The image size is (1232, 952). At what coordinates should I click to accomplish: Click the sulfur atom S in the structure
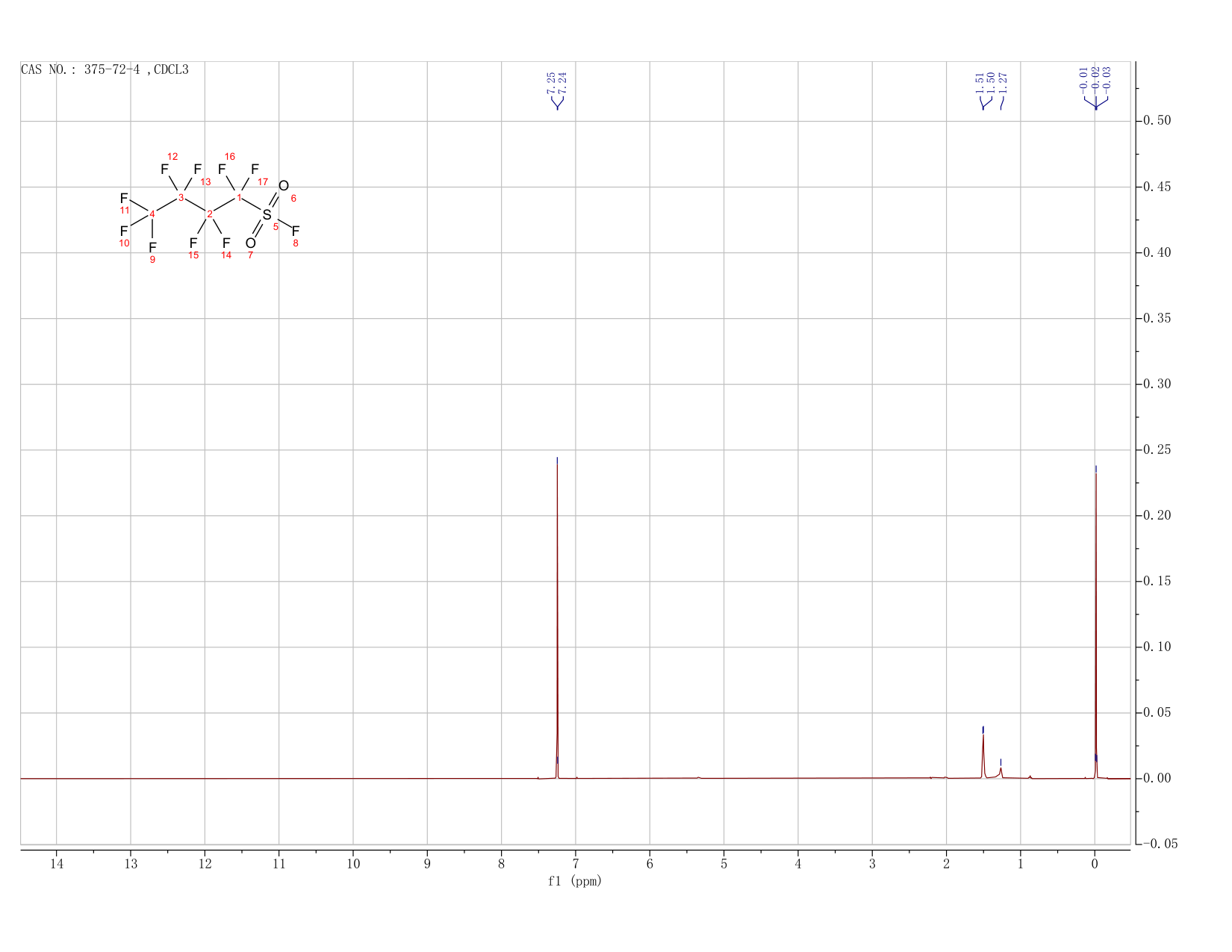click(x=267, y=215)
